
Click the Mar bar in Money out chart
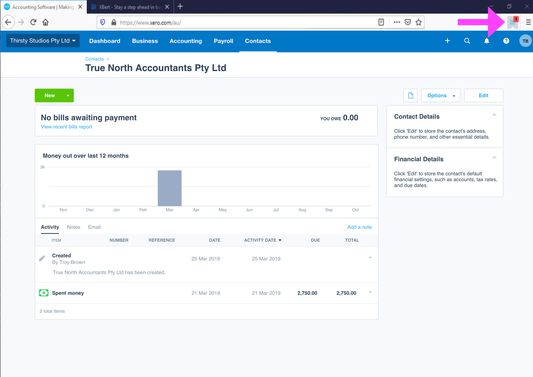170,188
